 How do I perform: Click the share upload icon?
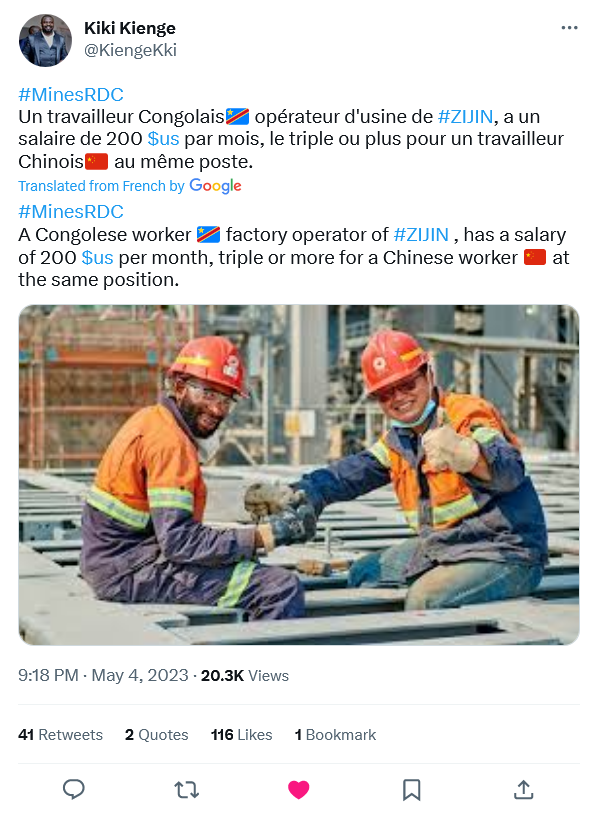pos(524,789)
